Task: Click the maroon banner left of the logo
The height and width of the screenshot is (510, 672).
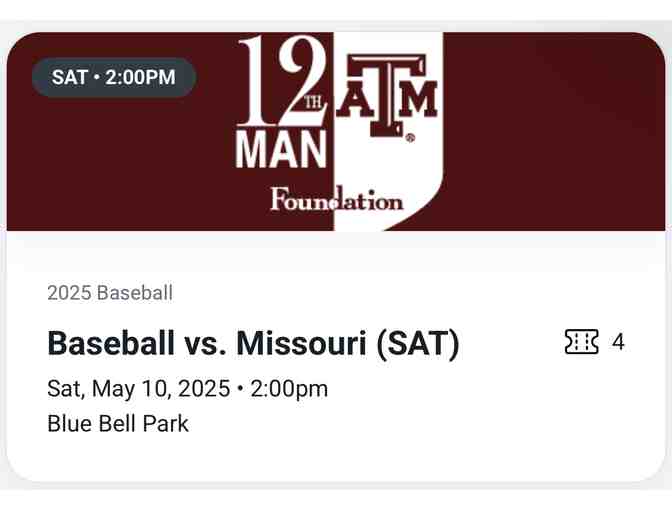Action: [120, 160]
